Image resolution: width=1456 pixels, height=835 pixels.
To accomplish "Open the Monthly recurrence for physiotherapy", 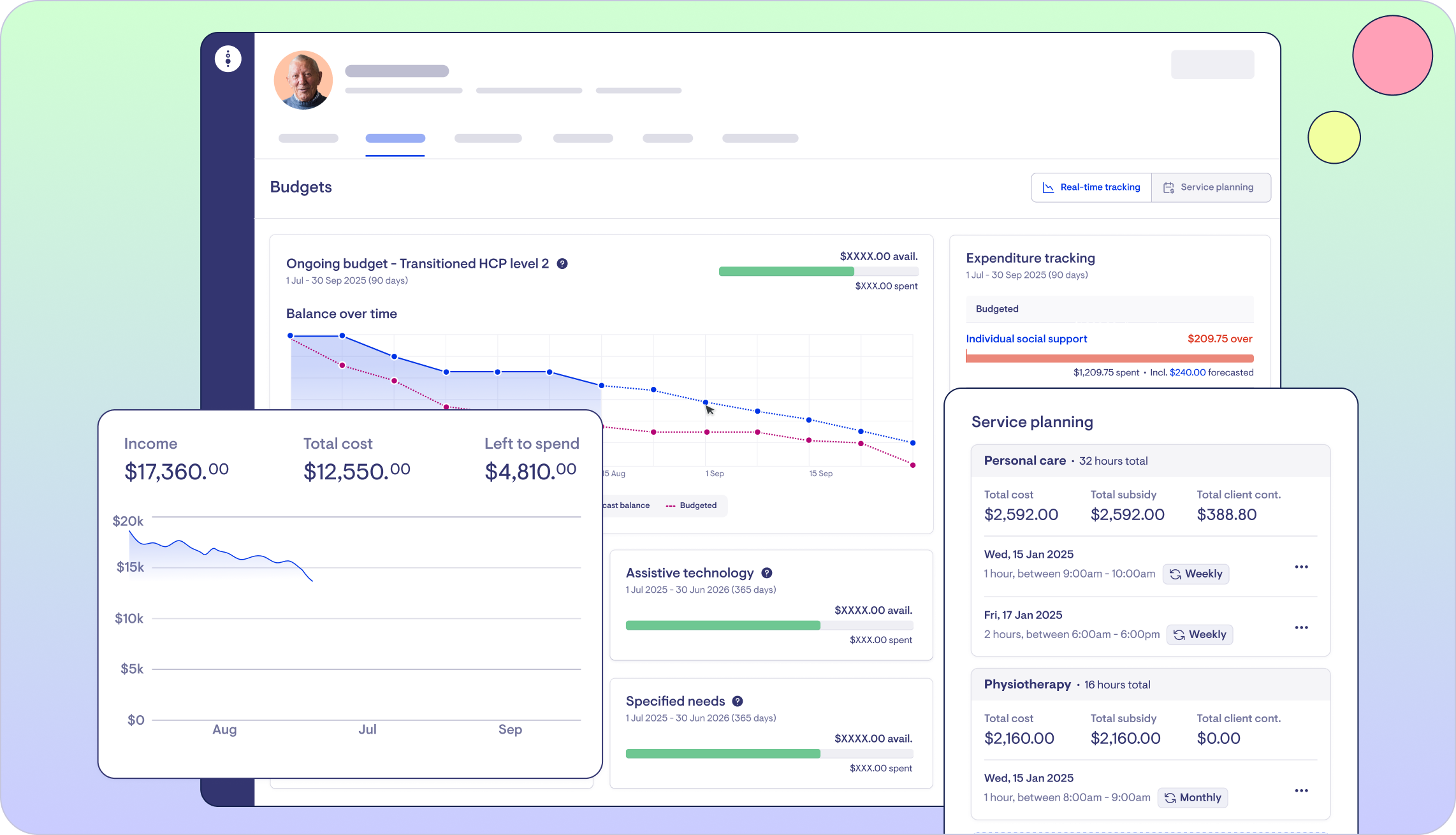I will pyautogui.click(x=1193, y=797).
